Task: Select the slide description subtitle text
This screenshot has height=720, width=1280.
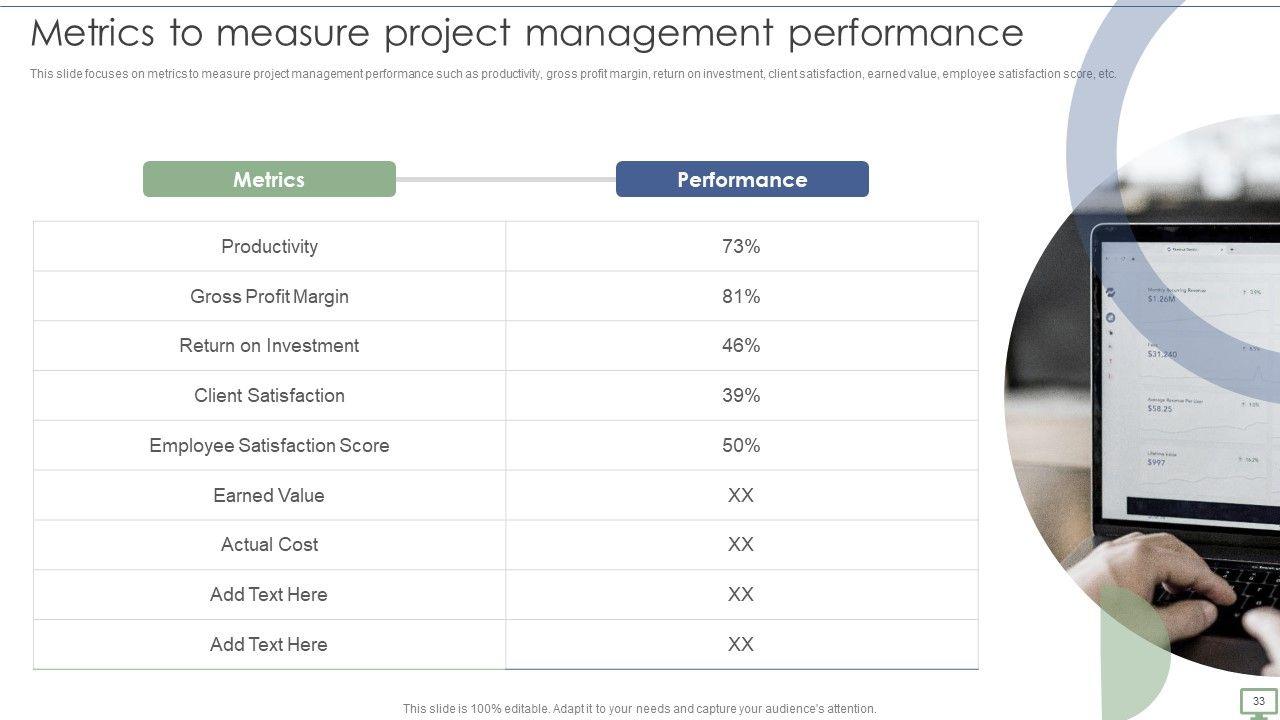Action: pyautogui.click(x=573, y=74)
